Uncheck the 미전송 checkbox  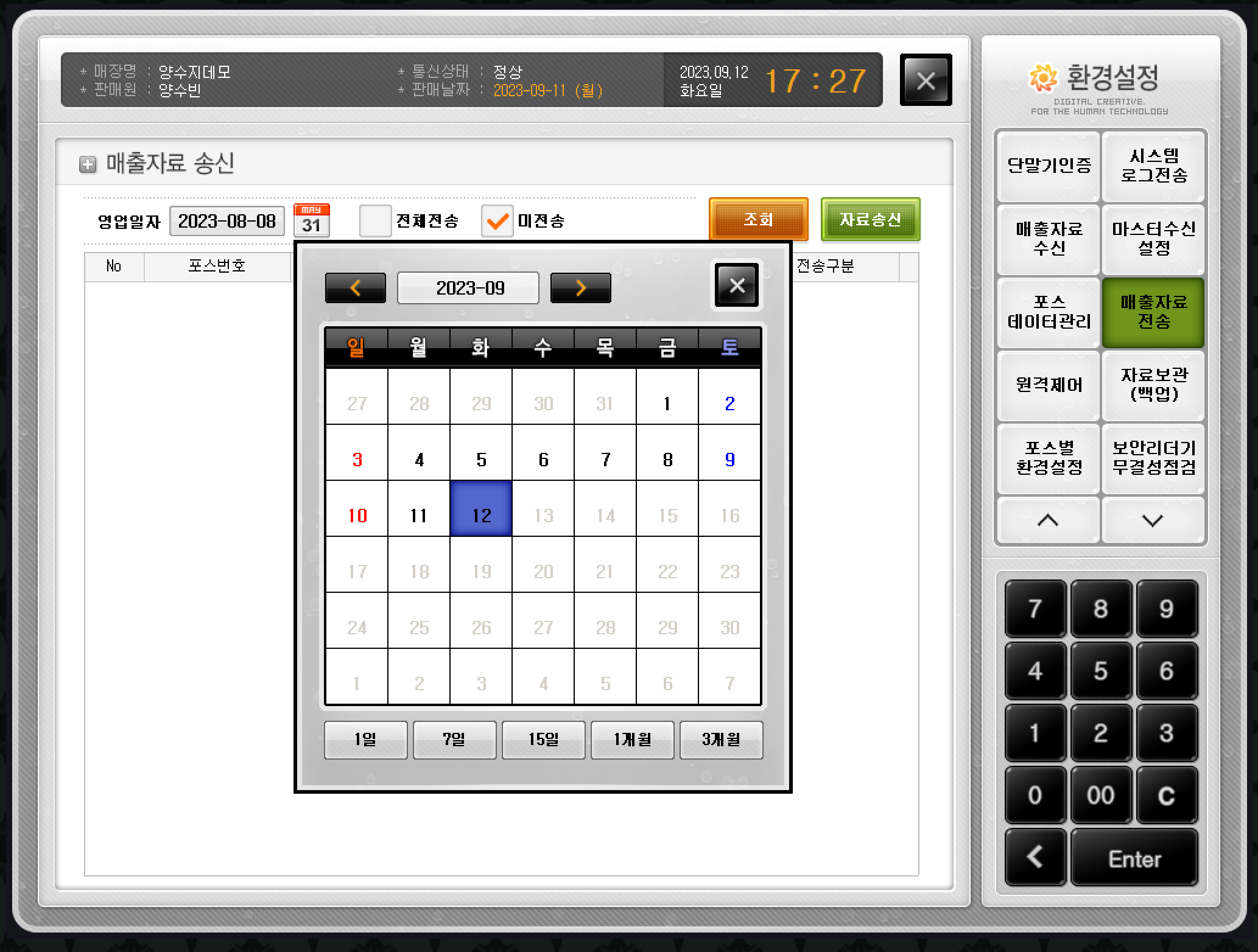tap(497, 220)
